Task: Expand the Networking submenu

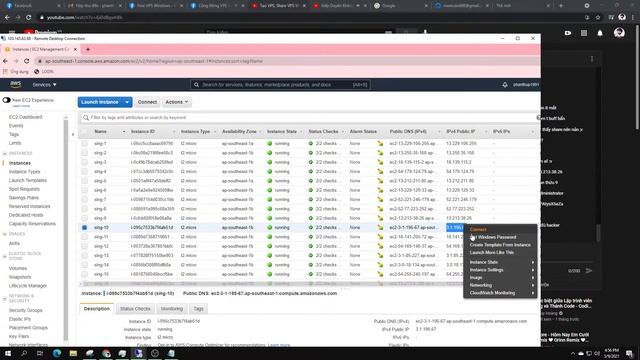Action: pos(501,285)
